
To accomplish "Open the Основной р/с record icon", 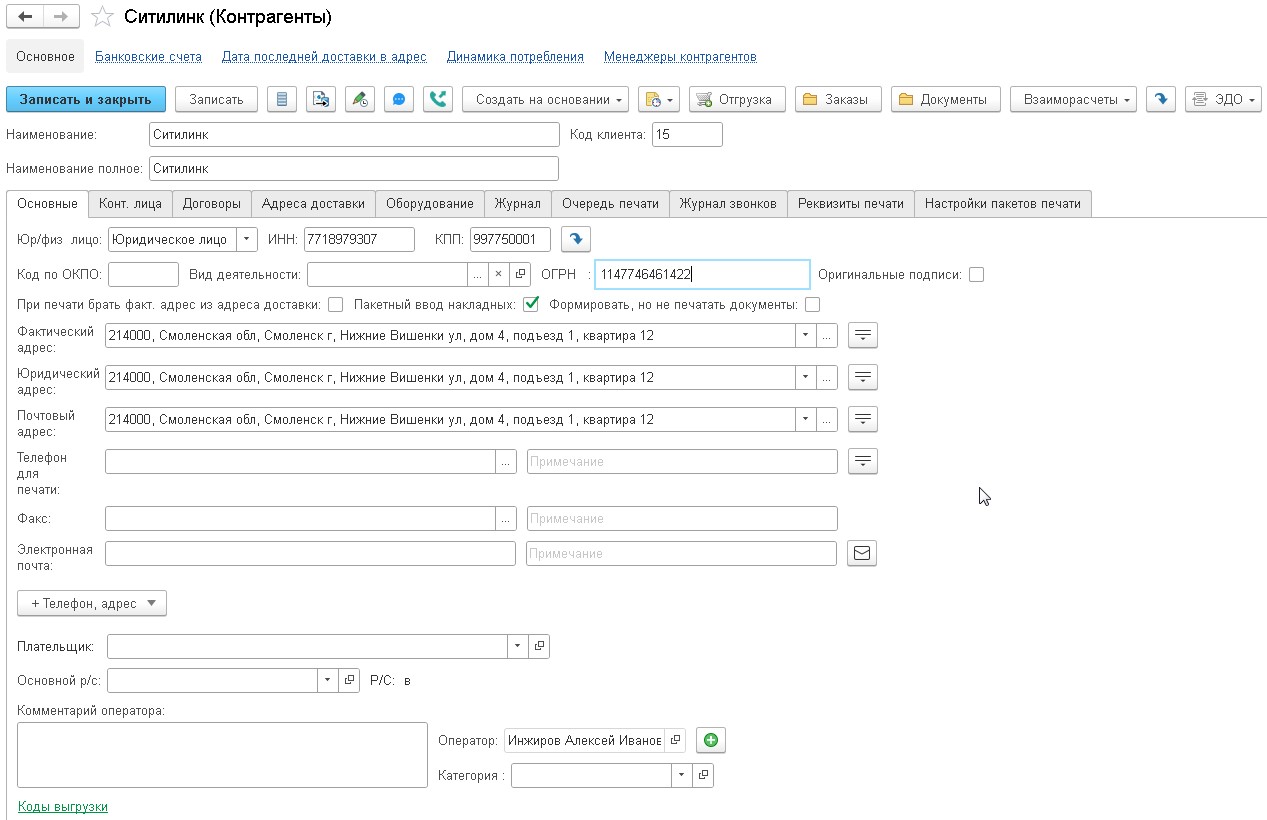I will point(350,680).
